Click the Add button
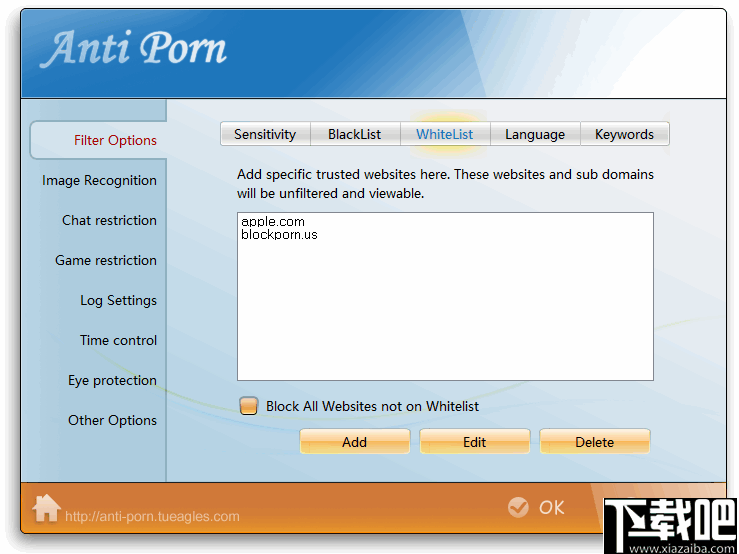Viewport: 739px width, 554px height. pyautogui.click(x=354, y=442)
